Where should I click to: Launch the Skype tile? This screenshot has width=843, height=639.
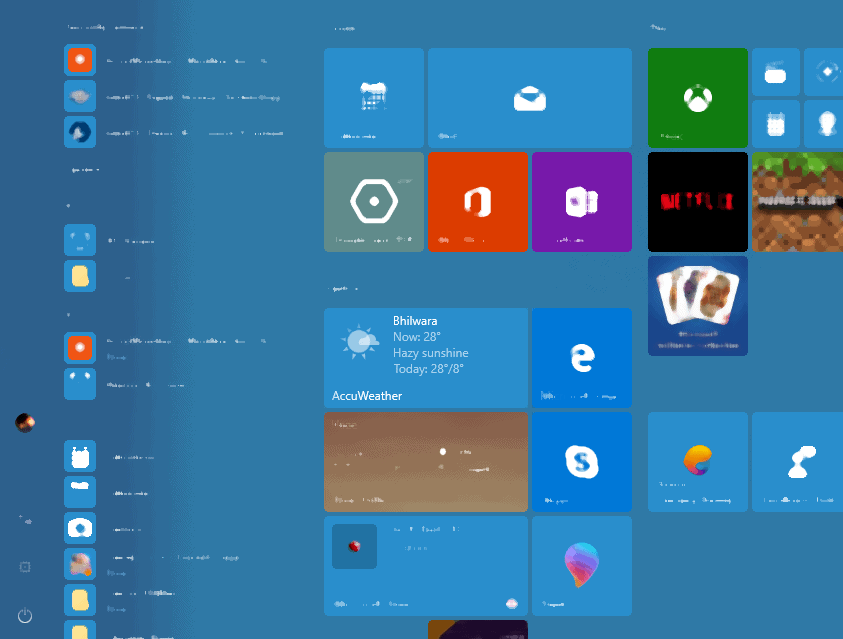pos(582,462)
